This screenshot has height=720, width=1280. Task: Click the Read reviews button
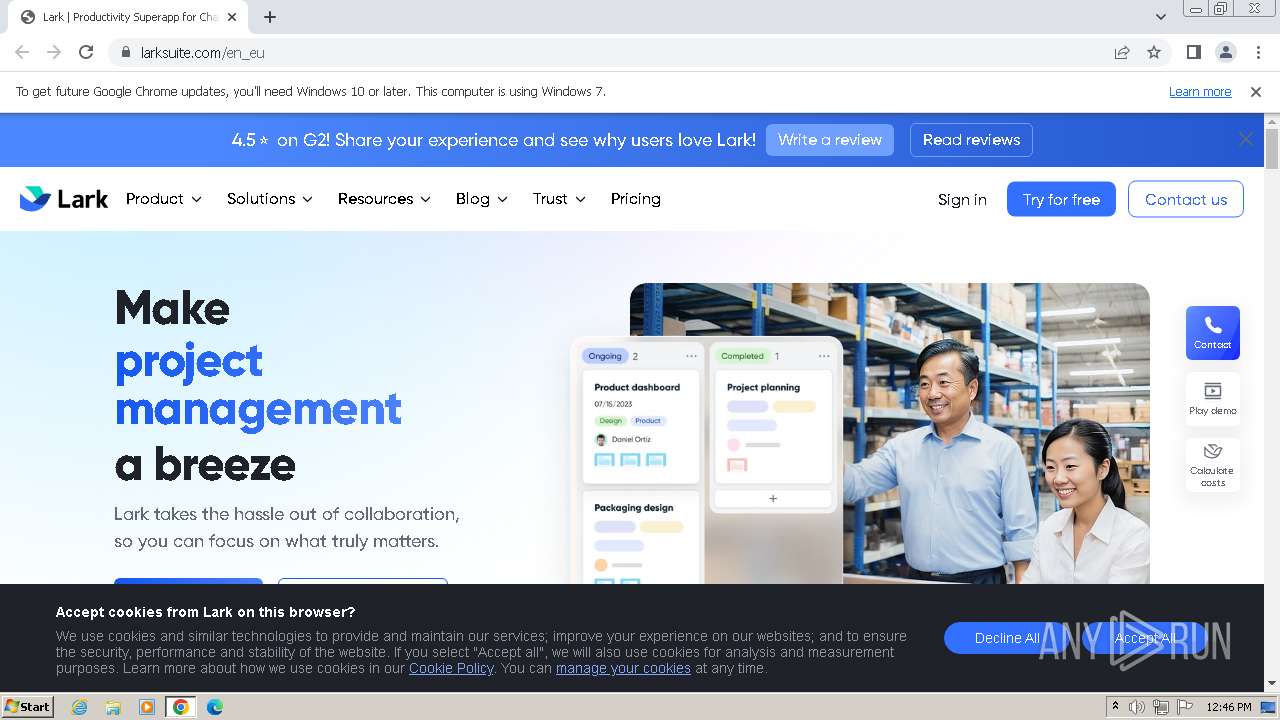[x=971, y=140]
